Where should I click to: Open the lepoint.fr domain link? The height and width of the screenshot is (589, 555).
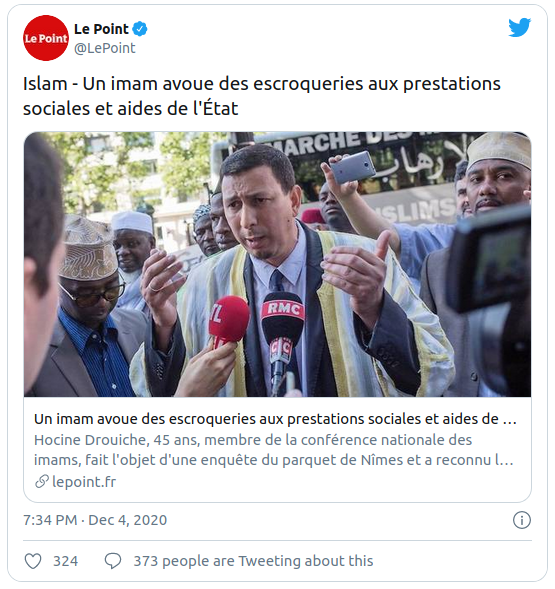coord(84,482)
